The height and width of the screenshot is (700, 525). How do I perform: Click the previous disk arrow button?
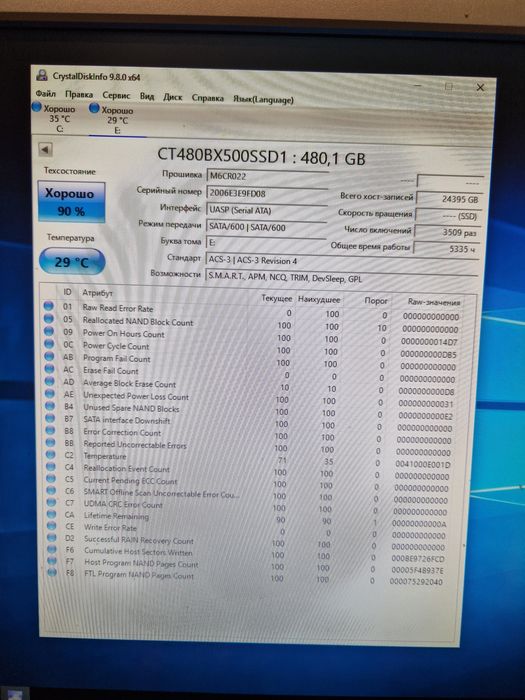coord(45,149)
